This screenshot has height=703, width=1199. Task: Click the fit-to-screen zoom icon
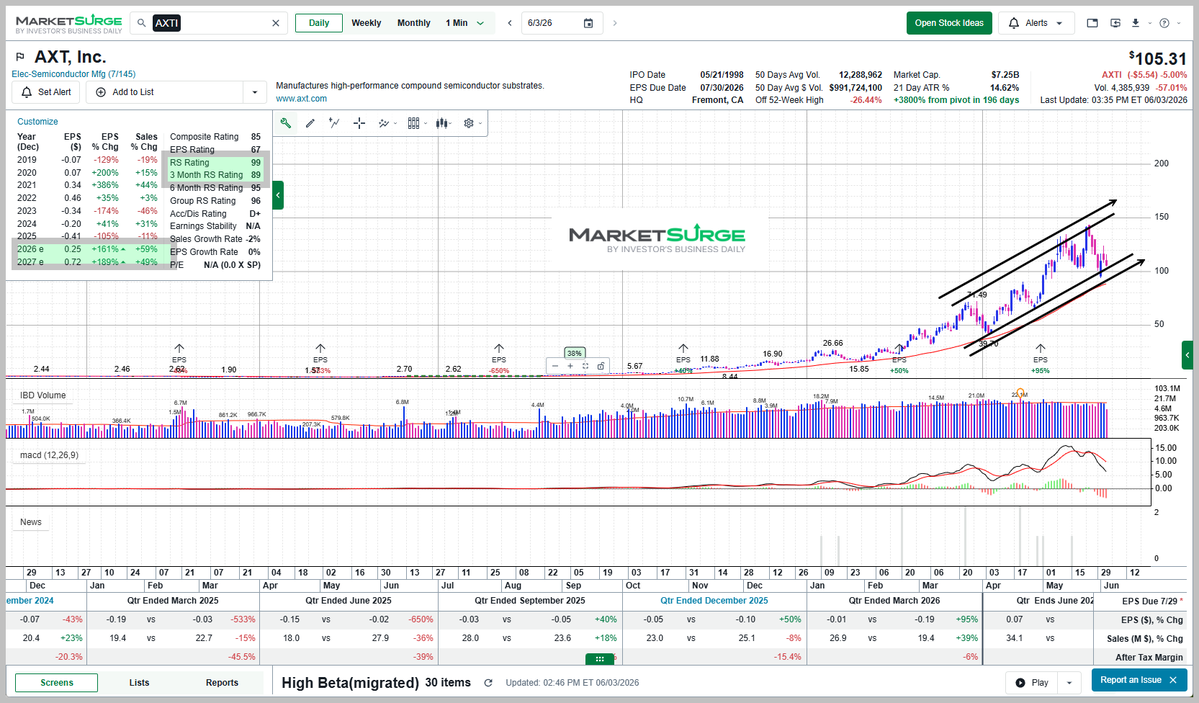click(x=585, y=366)
